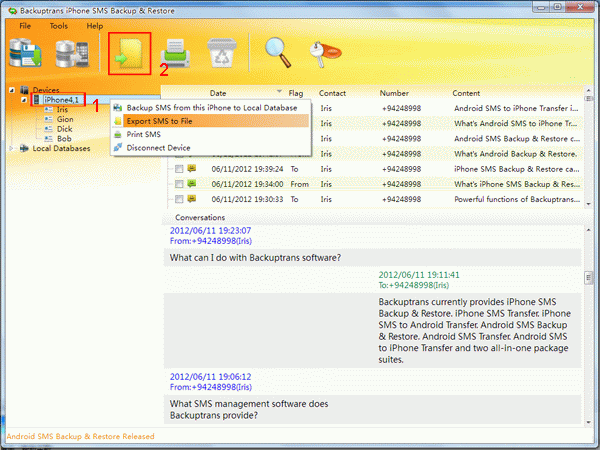Expand the Local Databases tree node
The width and height of the screenshot is (600, 450).
tap(11, 148)
